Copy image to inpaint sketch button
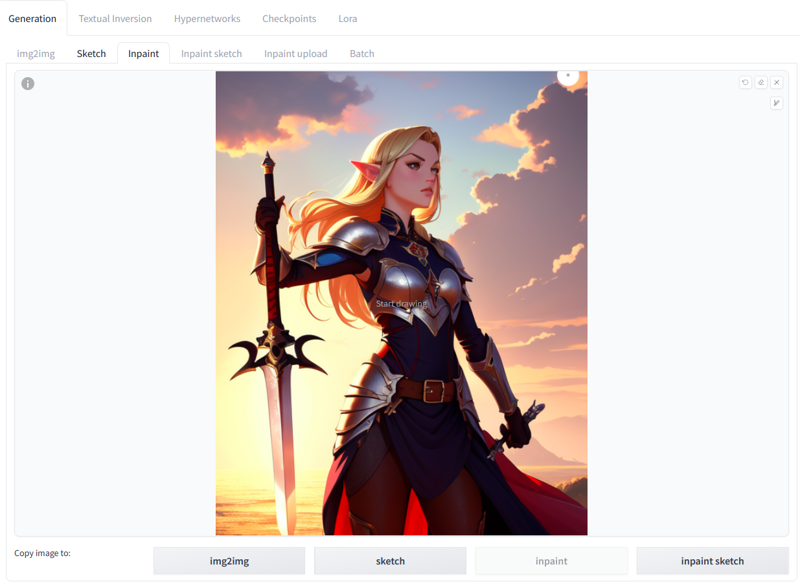The image size is (800, 582). 712,561
